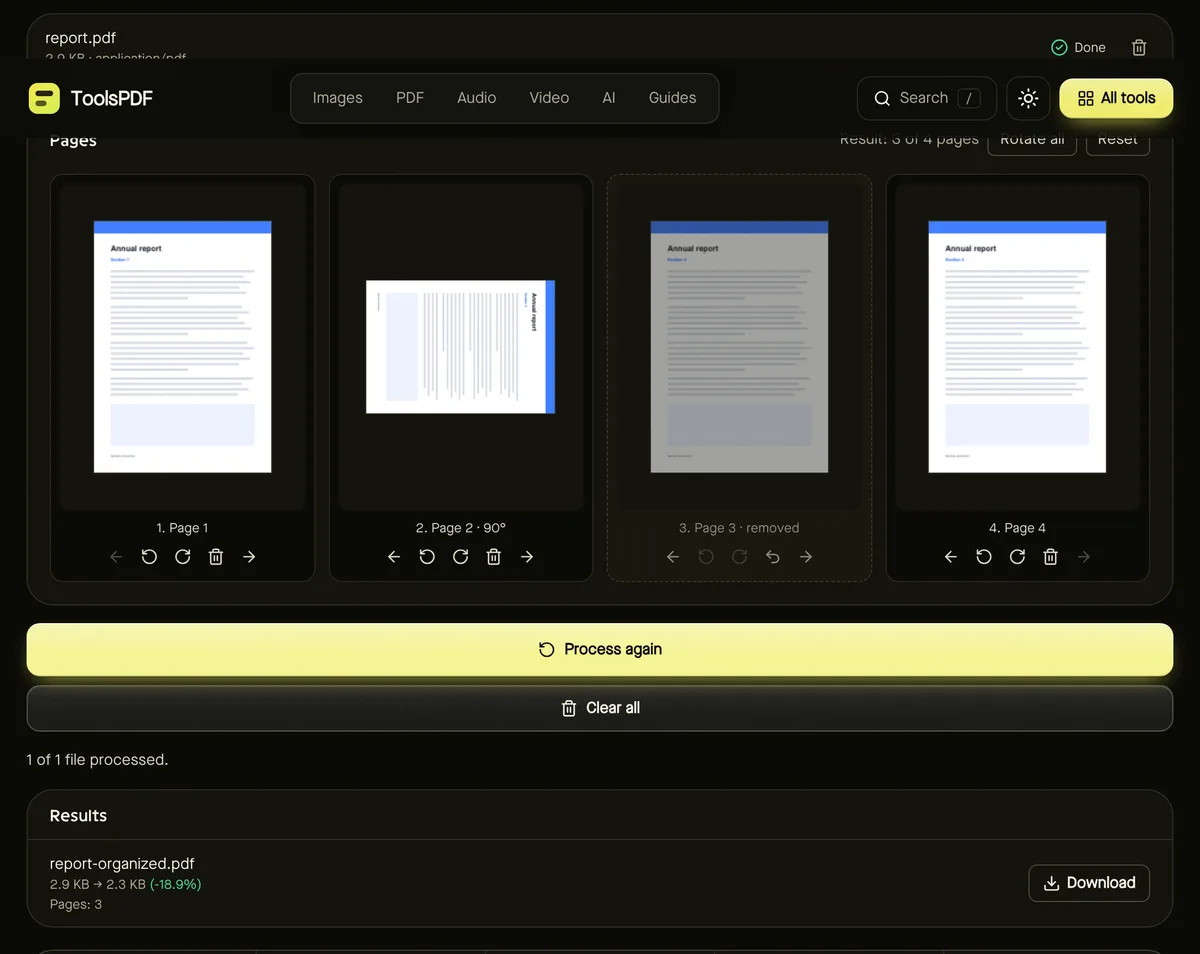Screen dimensions: 1200x954
Task: Click the Search box
Action: (927, 98)
